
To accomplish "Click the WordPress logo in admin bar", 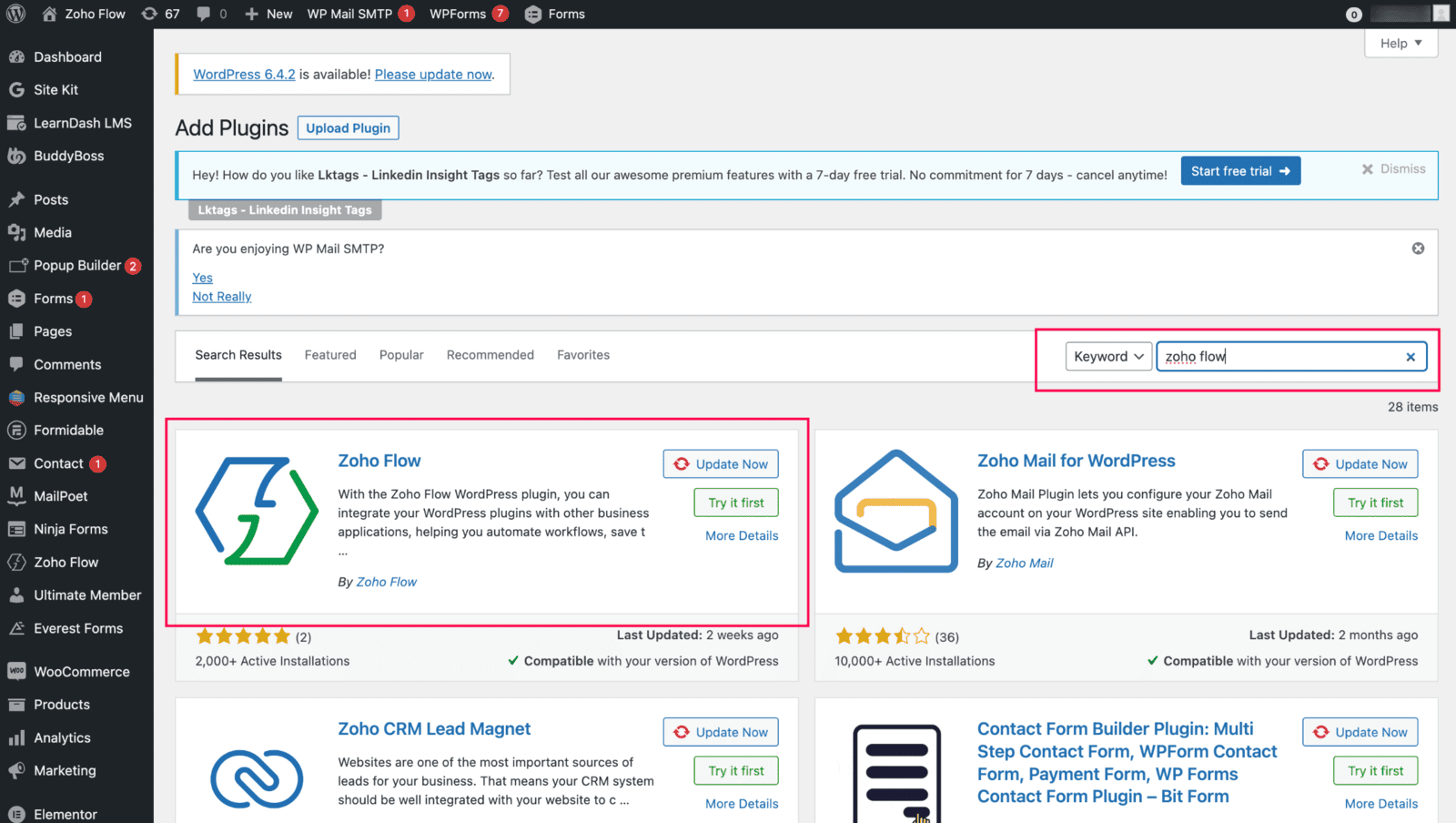I will tap(16, 14).
